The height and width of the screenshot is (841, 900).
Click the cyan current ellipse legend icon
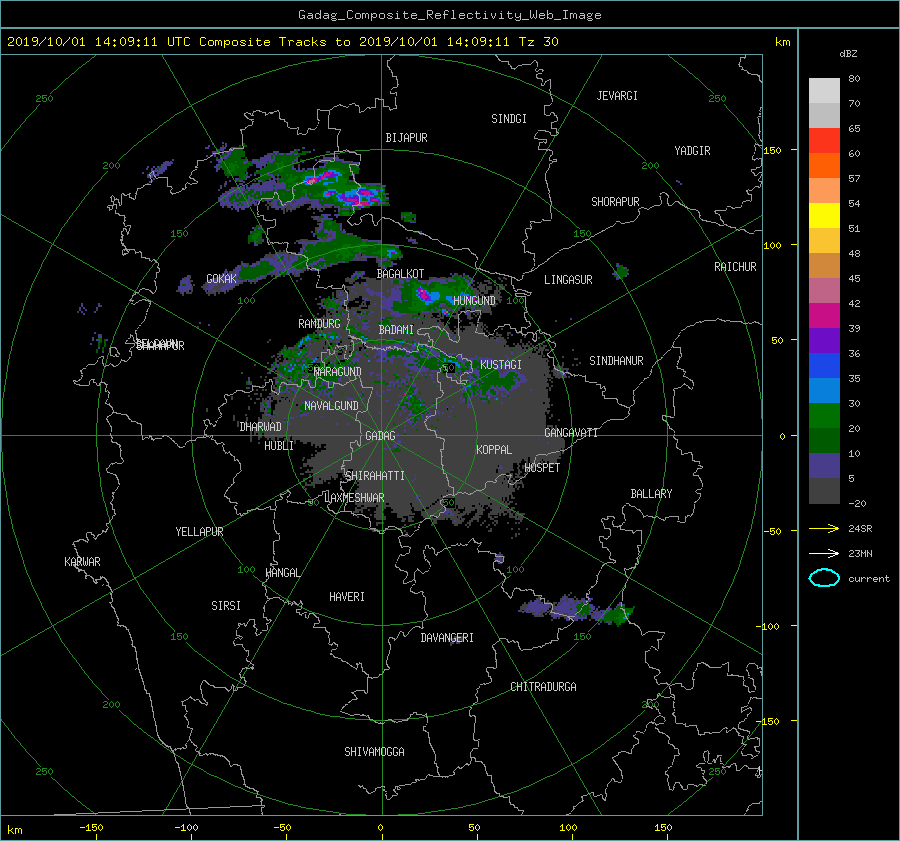point(824,578)
